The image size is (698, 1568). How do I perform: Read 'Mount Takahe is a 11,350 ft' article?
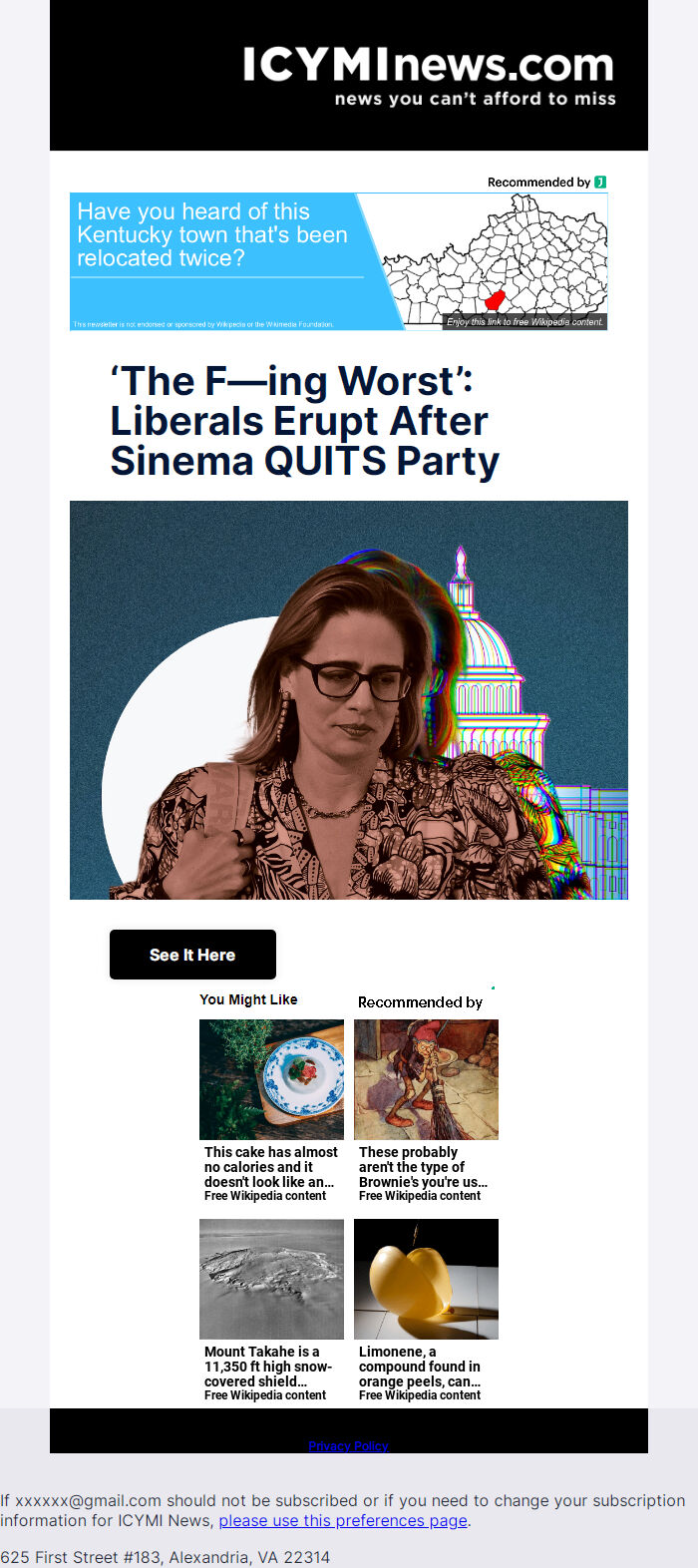point(269,1367)
